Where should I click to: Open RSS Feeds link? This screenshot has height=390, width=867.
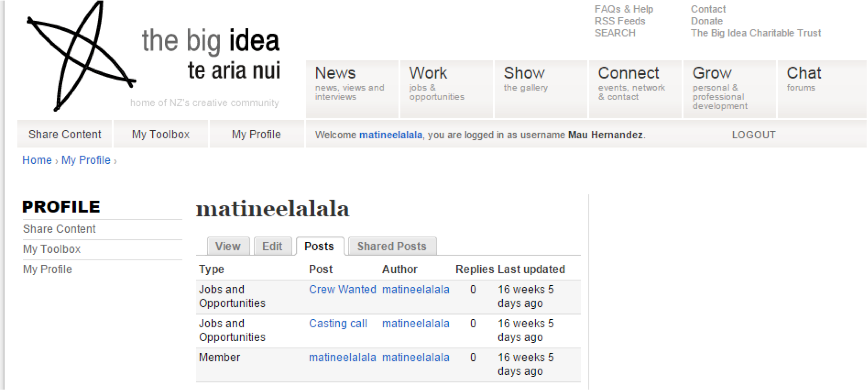620,21
